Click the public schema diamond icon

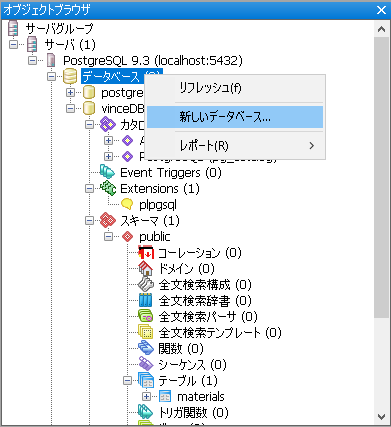pos(127,236)
